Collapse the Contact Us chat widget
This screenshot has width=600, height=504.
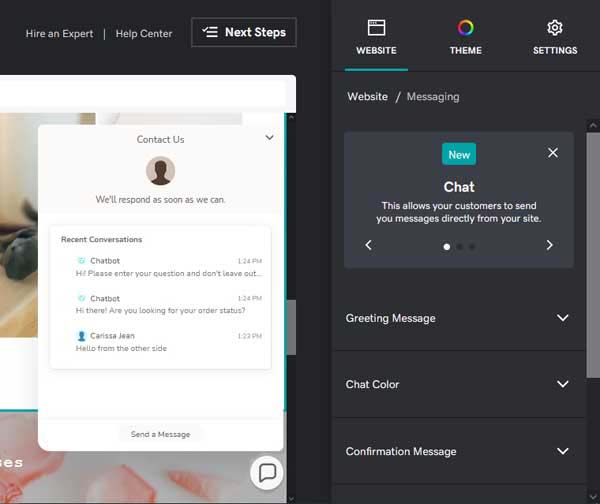coord(269,138)
